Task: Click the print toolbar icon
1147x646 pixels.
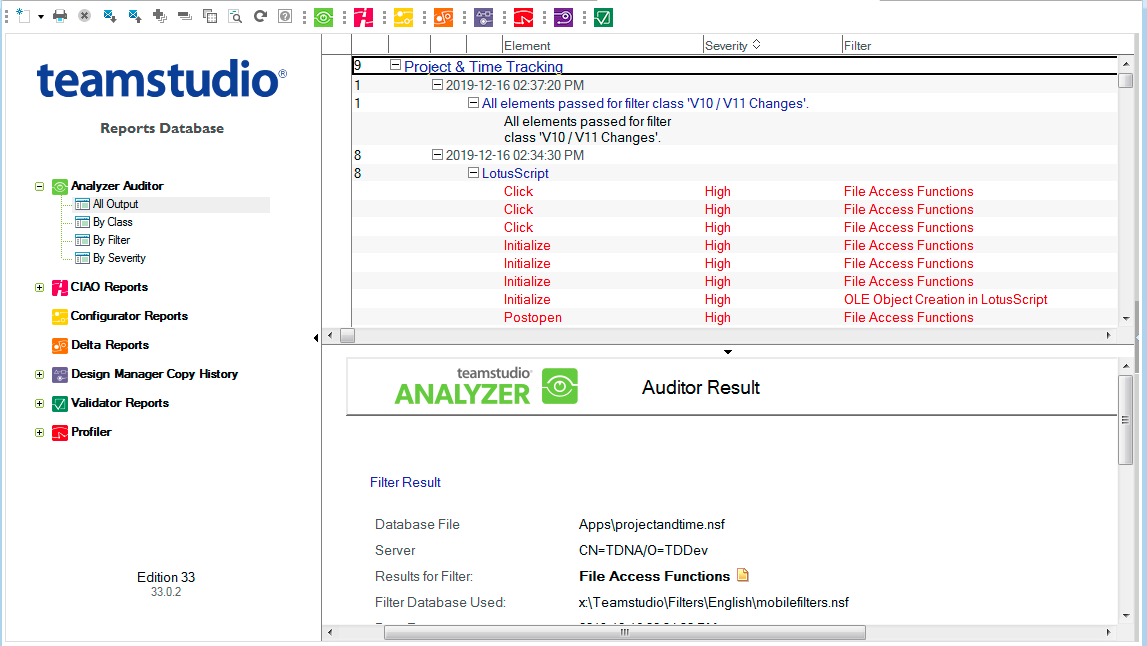Action: (60, 15)
